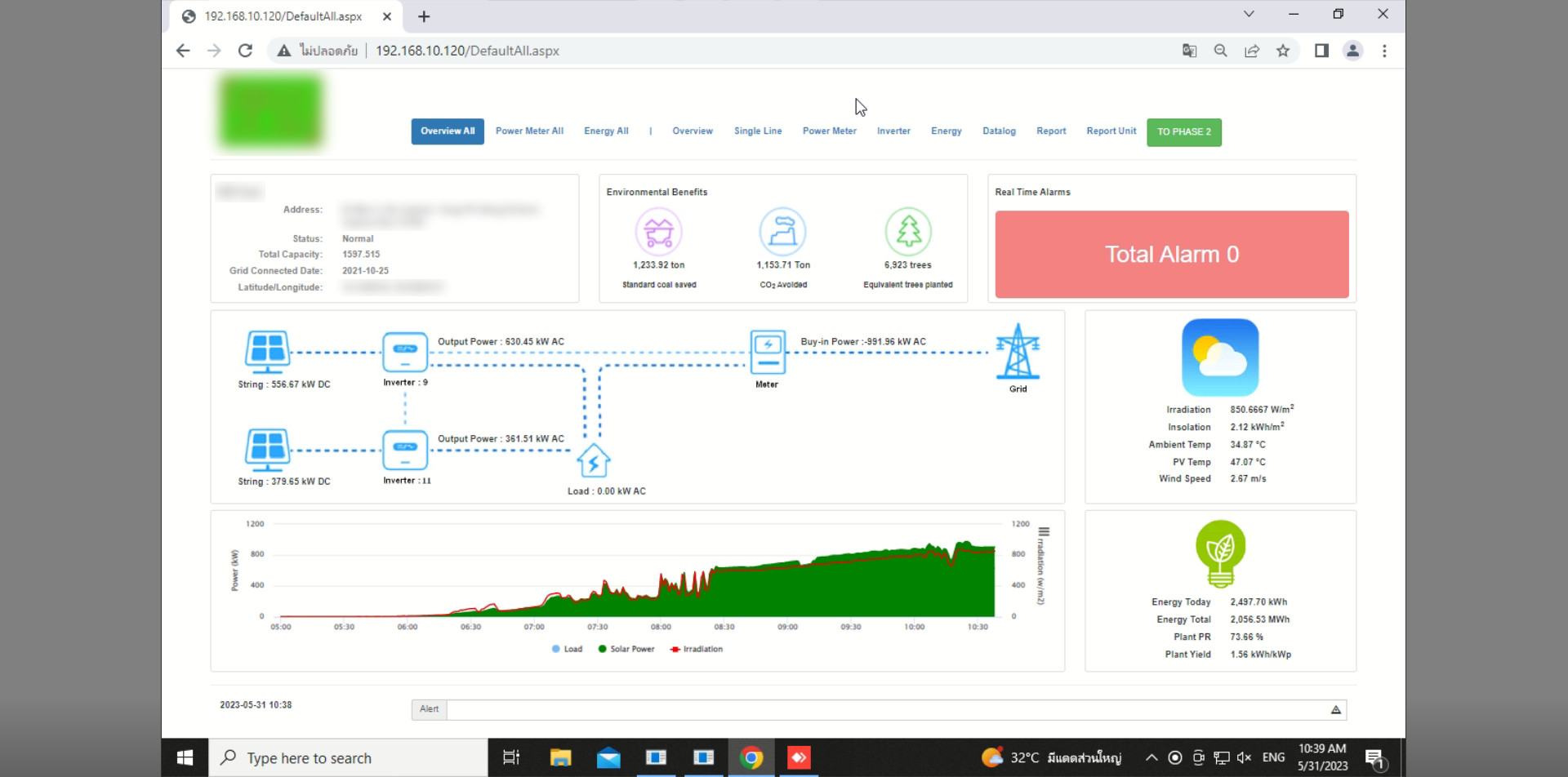Viewport: 1568px width, 777px height.
Task: Click the equivalent trees planted icon
Action: [908, 232]
